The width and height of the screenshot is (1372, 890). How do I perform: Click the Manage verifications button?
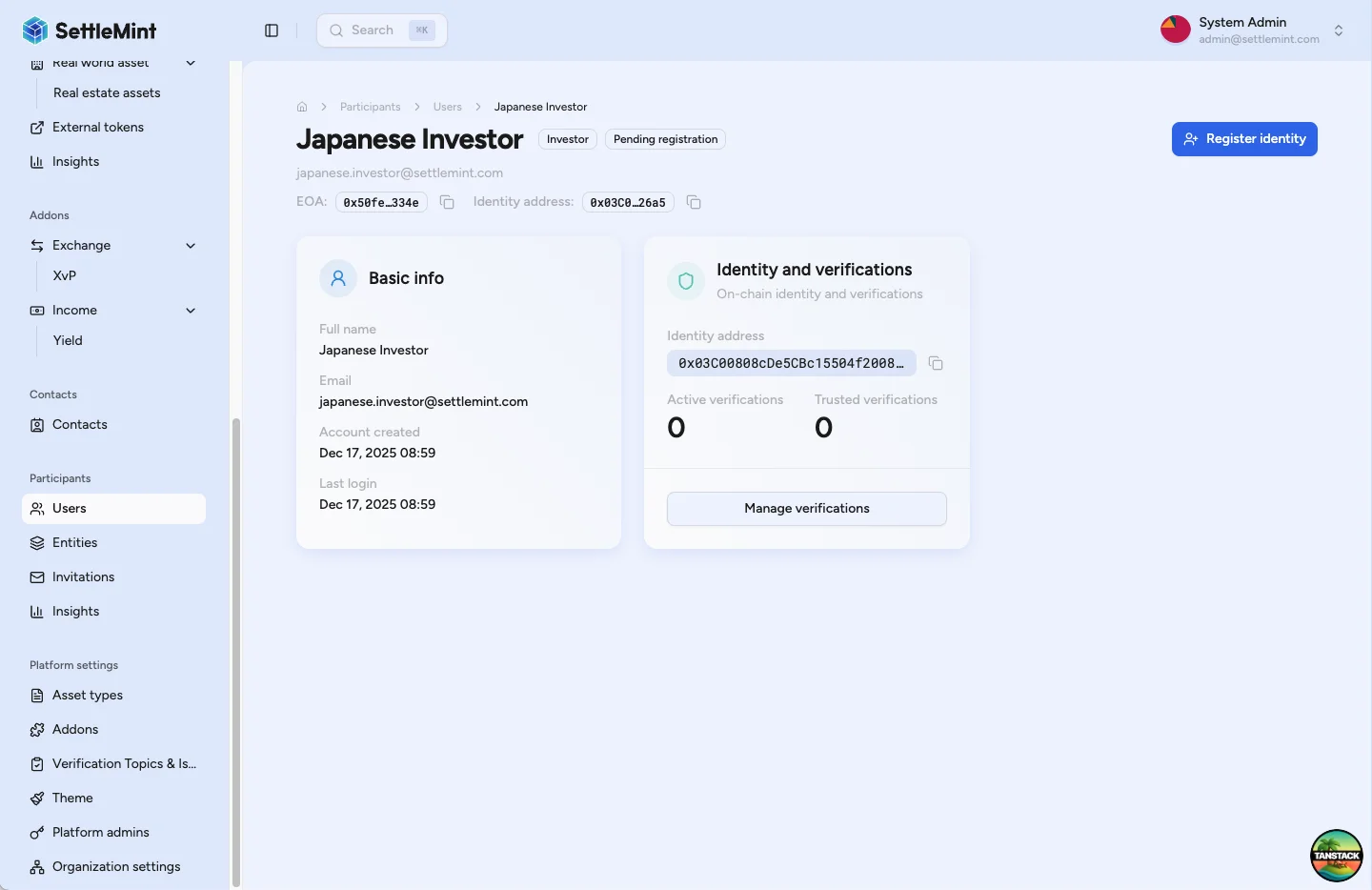click(x=806, y=508)
